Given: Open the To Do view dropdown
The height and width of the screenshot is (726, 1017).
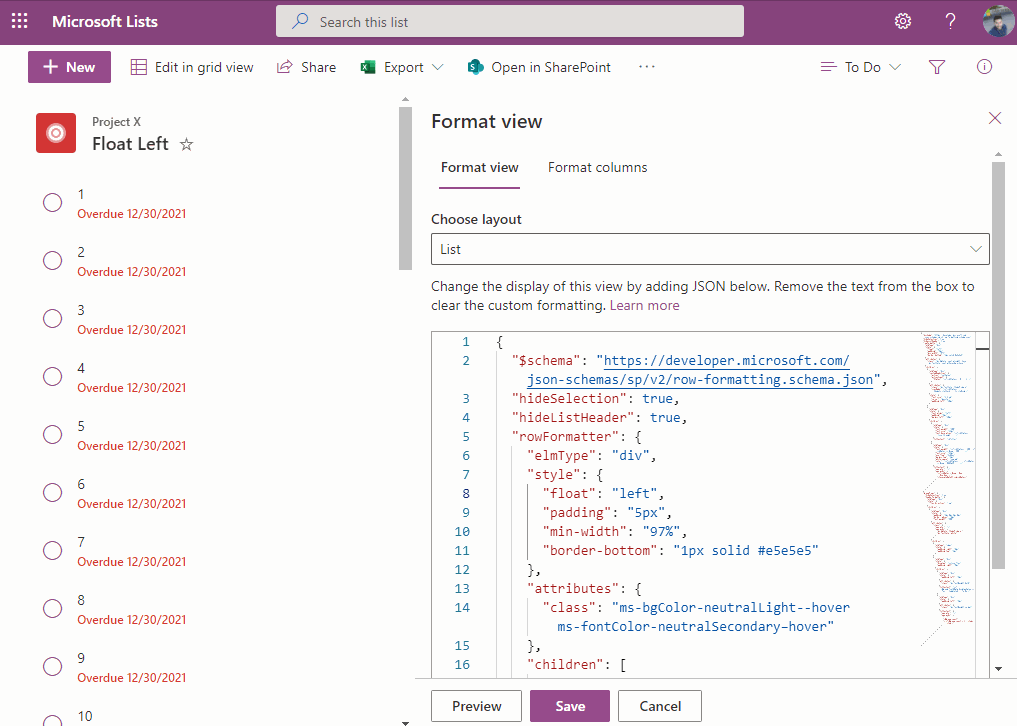Looking at the screenshot, I should 860,67.
